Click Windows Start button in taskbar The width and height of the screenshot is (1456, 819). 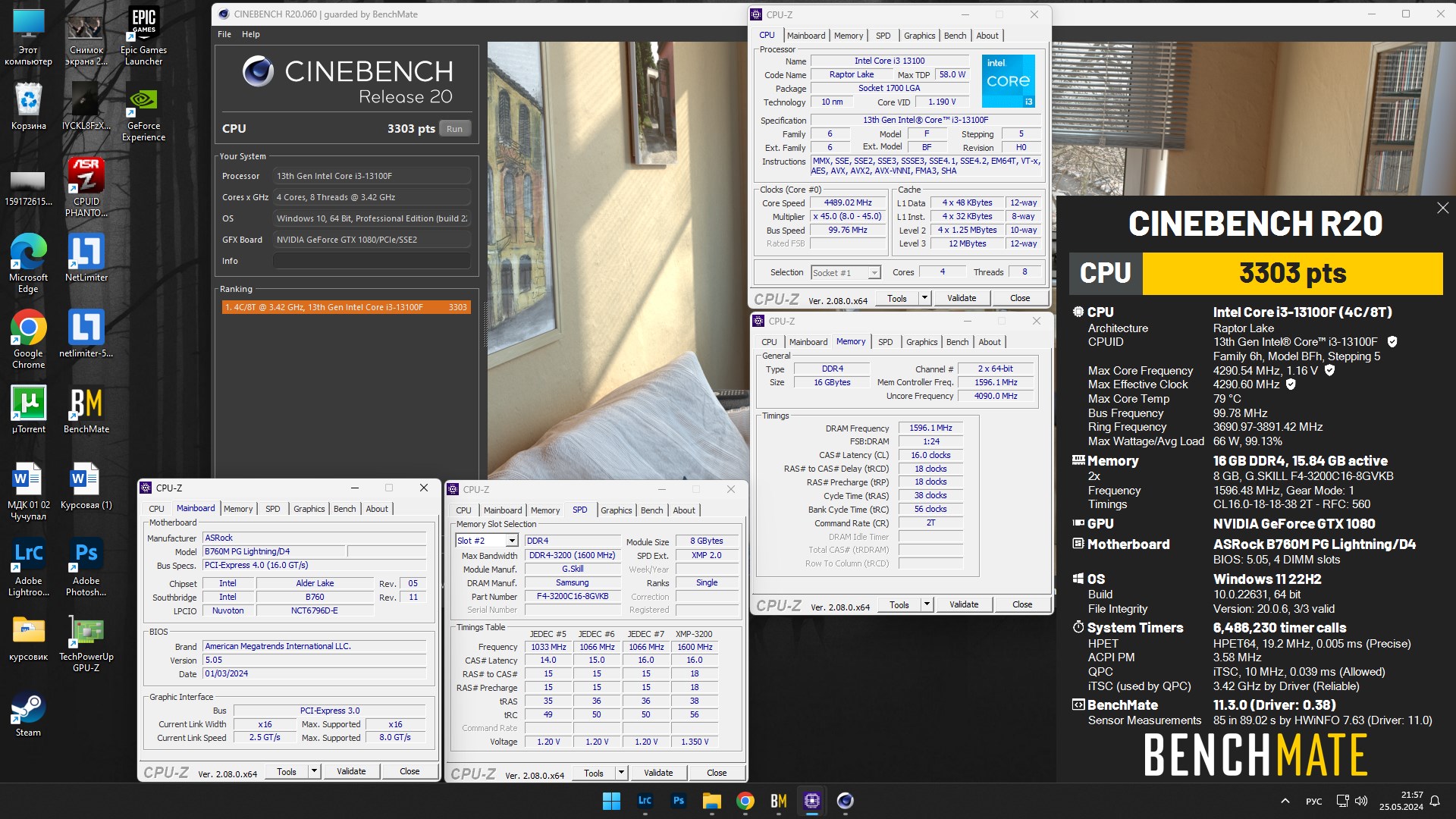[611, 801]
